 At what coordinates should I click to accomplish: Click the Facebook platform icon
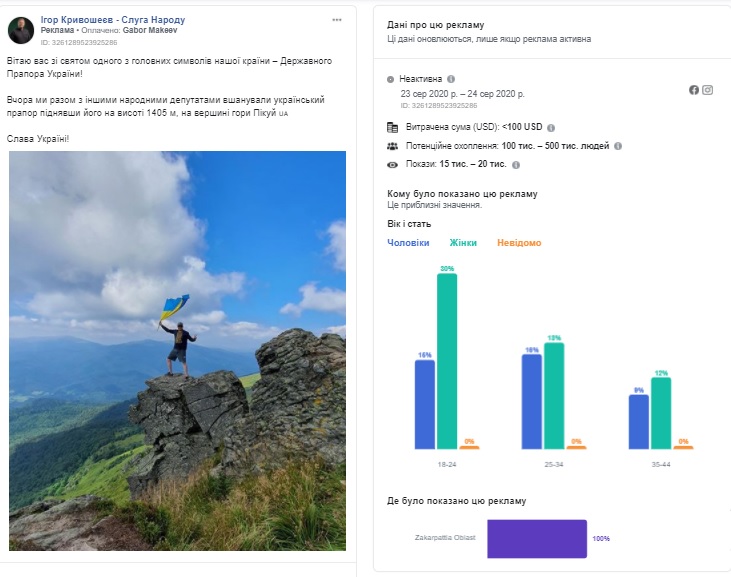pos(694,90)
